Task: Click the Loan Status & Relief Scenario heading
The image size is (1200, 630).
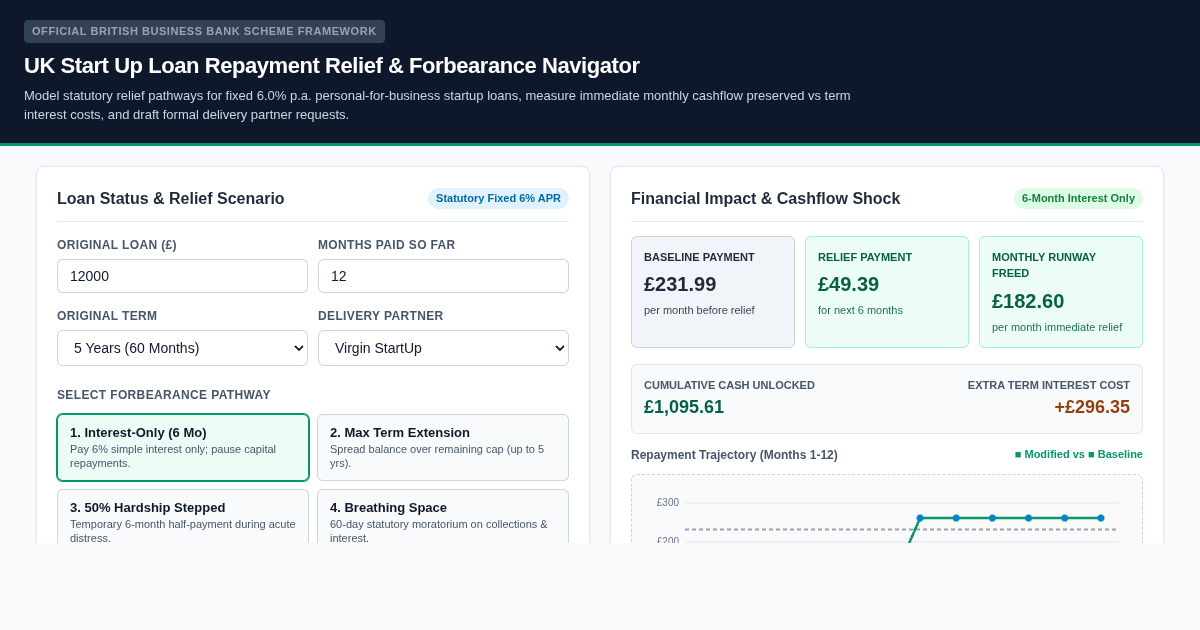Action: [171, 199]
